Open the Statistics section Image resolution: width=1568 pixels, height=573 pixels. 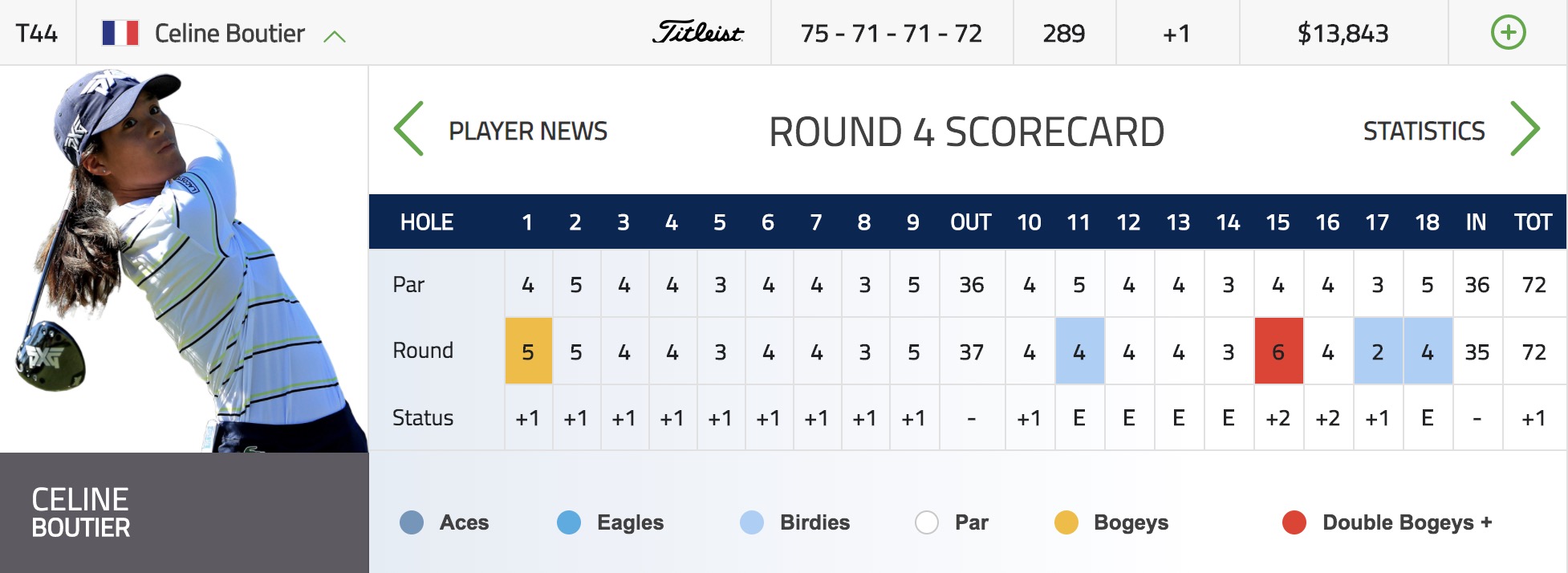point(1424,131)
